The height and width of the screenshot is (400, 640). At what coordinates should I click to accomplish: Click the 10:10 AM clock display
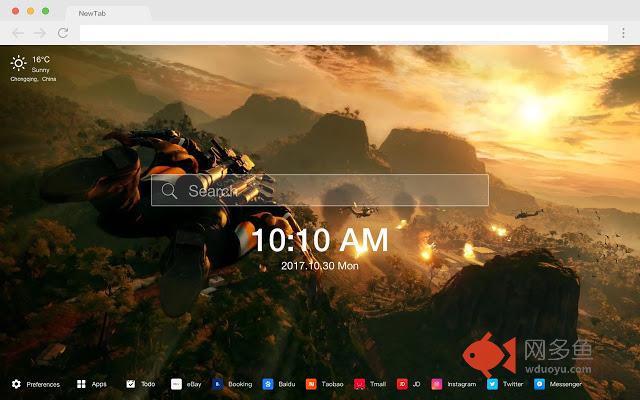320,240
